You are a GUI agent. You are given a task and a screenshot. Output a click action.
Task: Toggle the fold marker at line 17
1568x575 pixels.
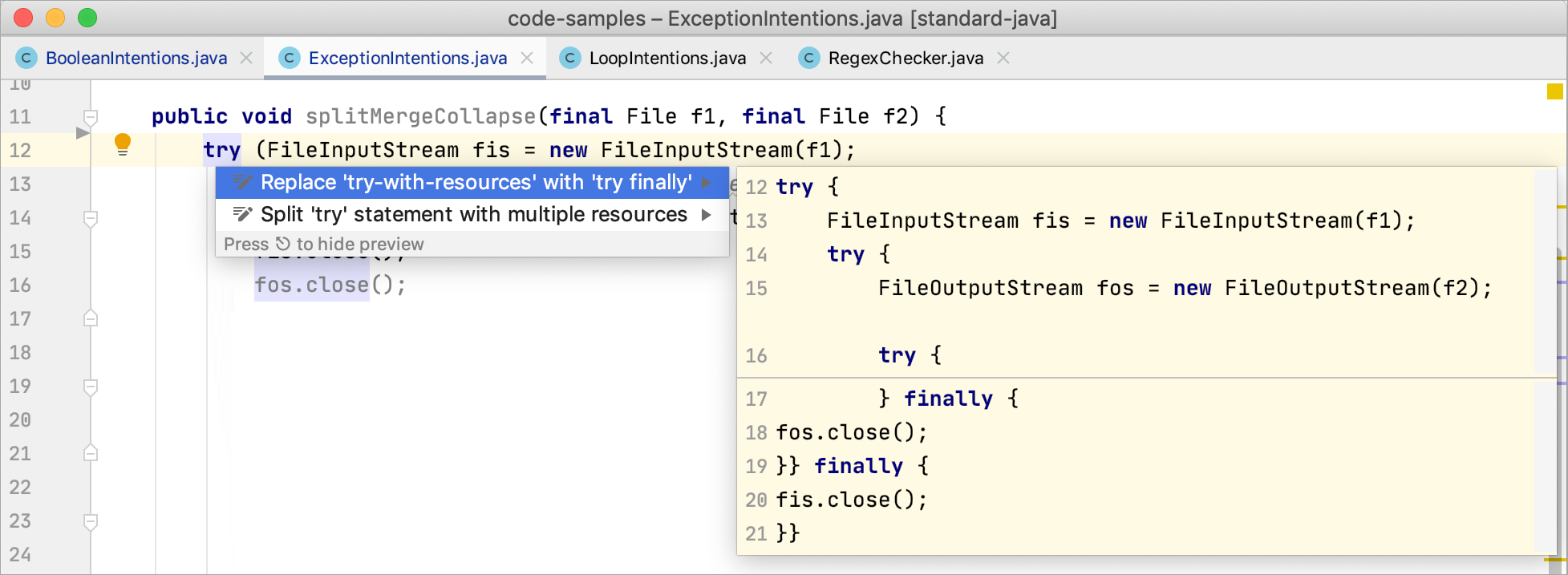click(91, 318)
